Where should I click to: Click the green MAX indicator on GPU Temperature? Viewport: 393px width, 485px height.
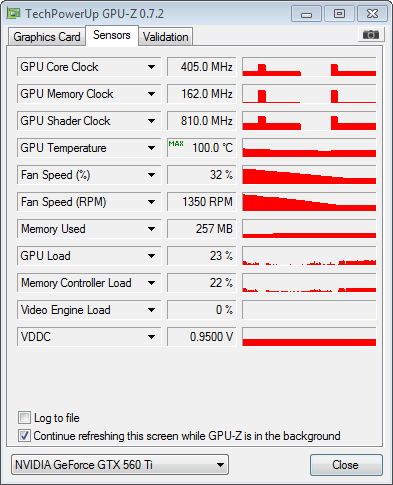(x=176, y=144)
